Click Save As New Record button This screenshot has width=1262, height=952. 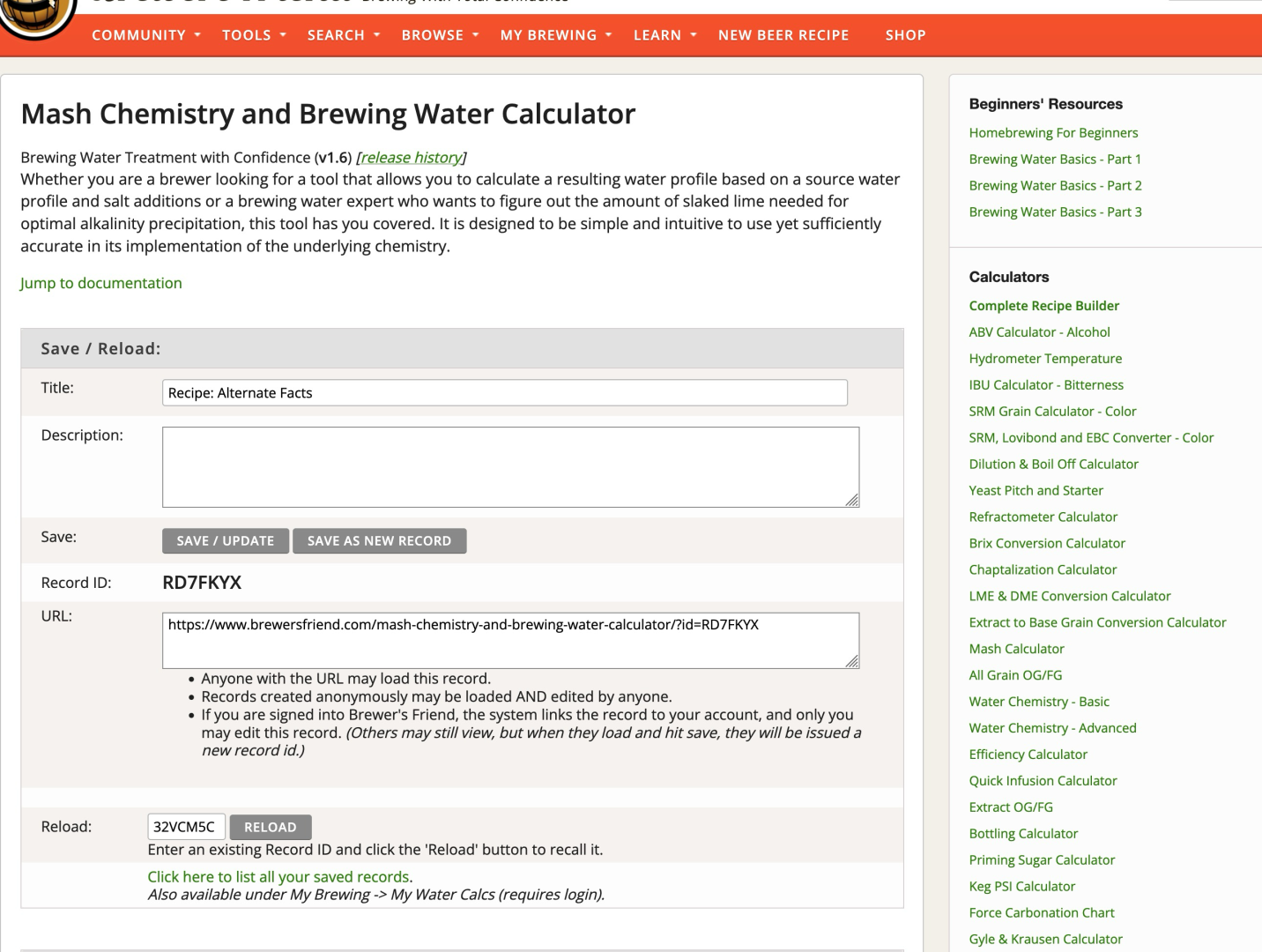pos(379,541)
